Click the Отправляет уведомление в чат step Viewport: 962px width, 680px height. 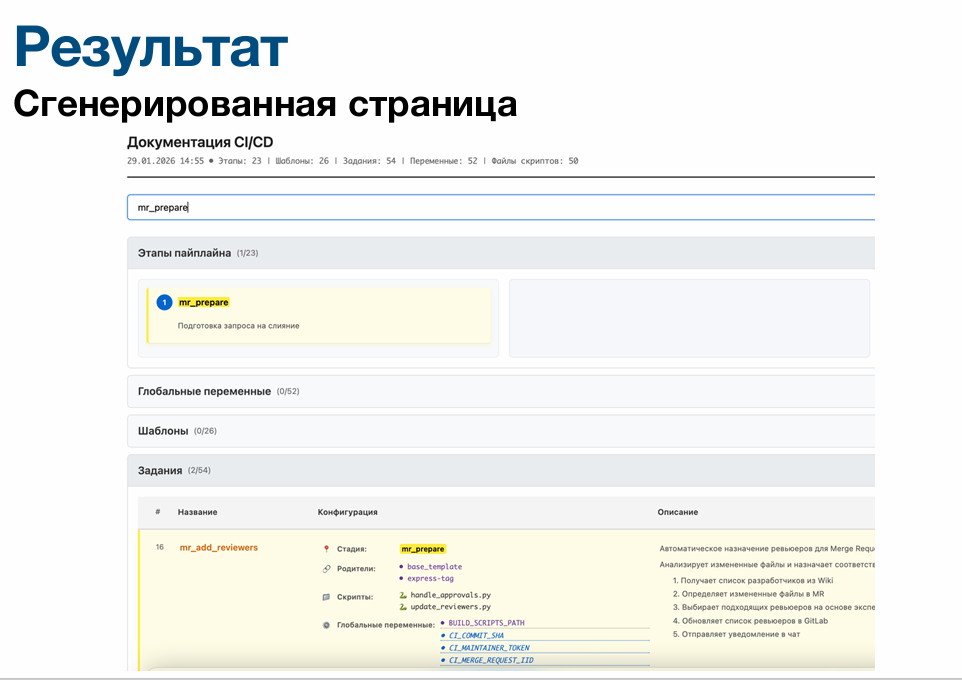pos(741,634)
